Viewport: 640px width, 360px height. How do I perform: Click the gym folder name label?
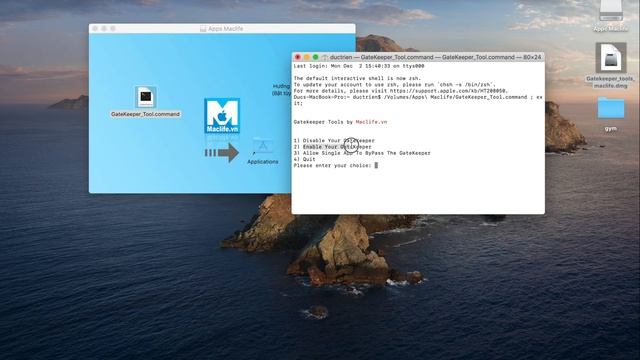[611, 129]
